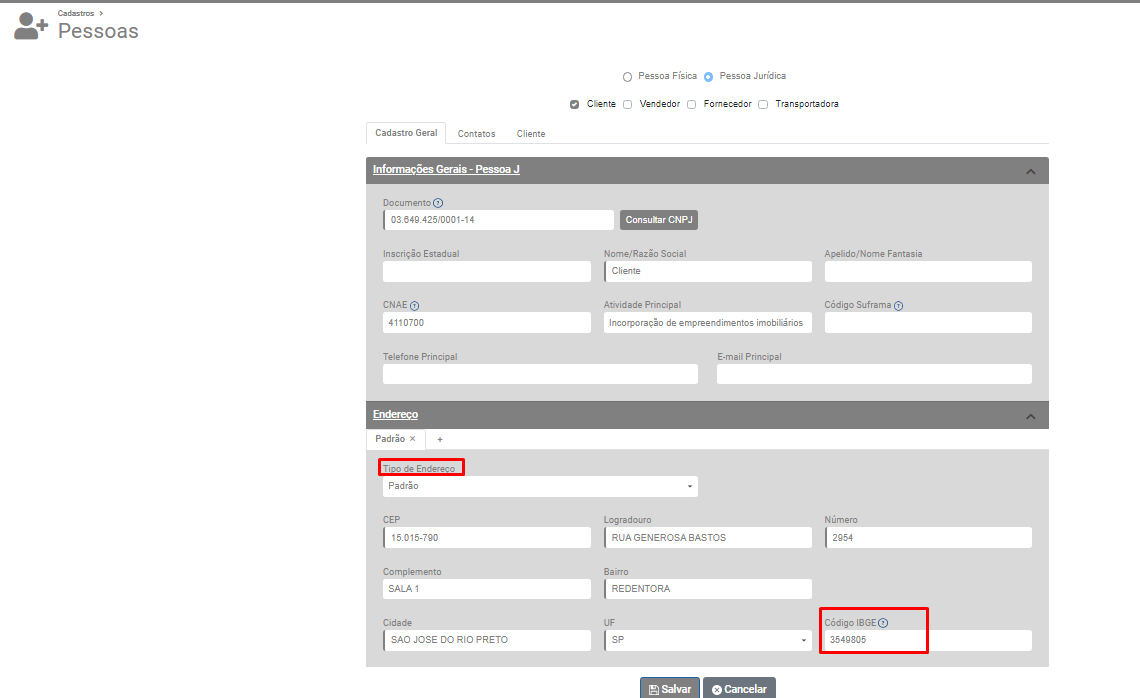Switch to the Contatos tab
1140x698 pixels.
[476, 134]
